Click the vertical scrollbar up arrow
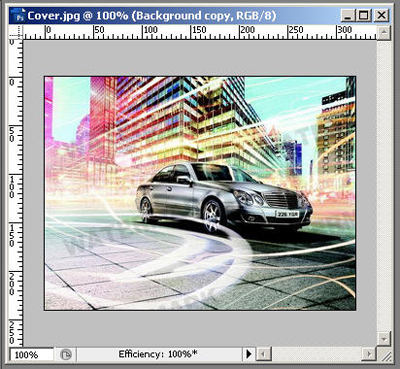The height and width of the screenshot is (369, 400). point(384,33)
